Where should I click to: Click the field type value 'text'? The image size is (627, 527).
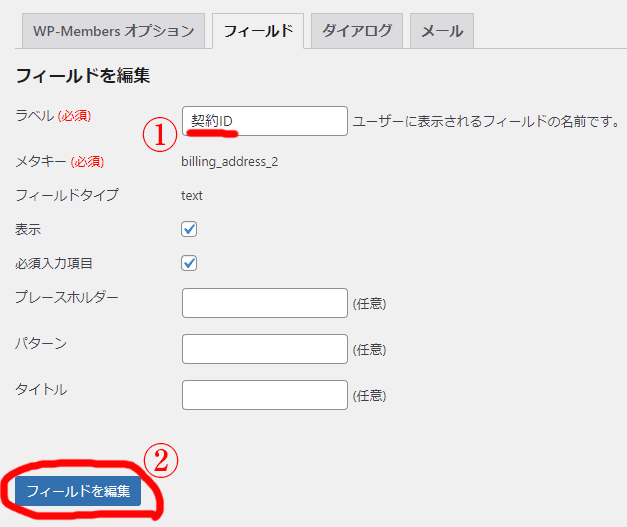tap(192, 196)
